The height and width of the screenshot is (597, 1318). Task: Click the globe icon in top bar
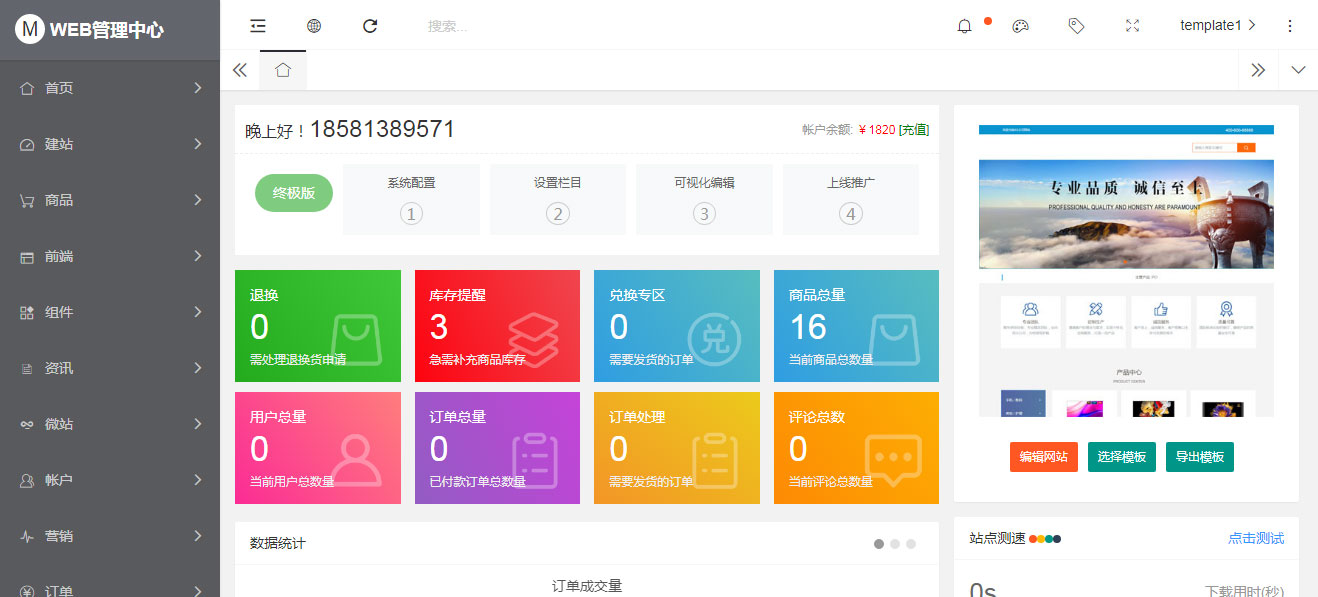point(314,25)
